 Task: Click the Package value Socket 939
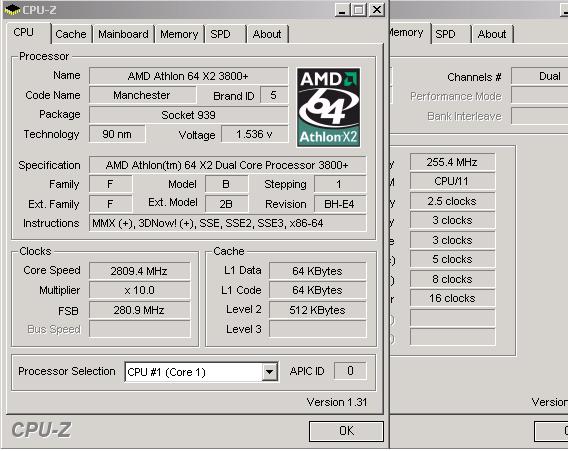click(x=188, y=115)
